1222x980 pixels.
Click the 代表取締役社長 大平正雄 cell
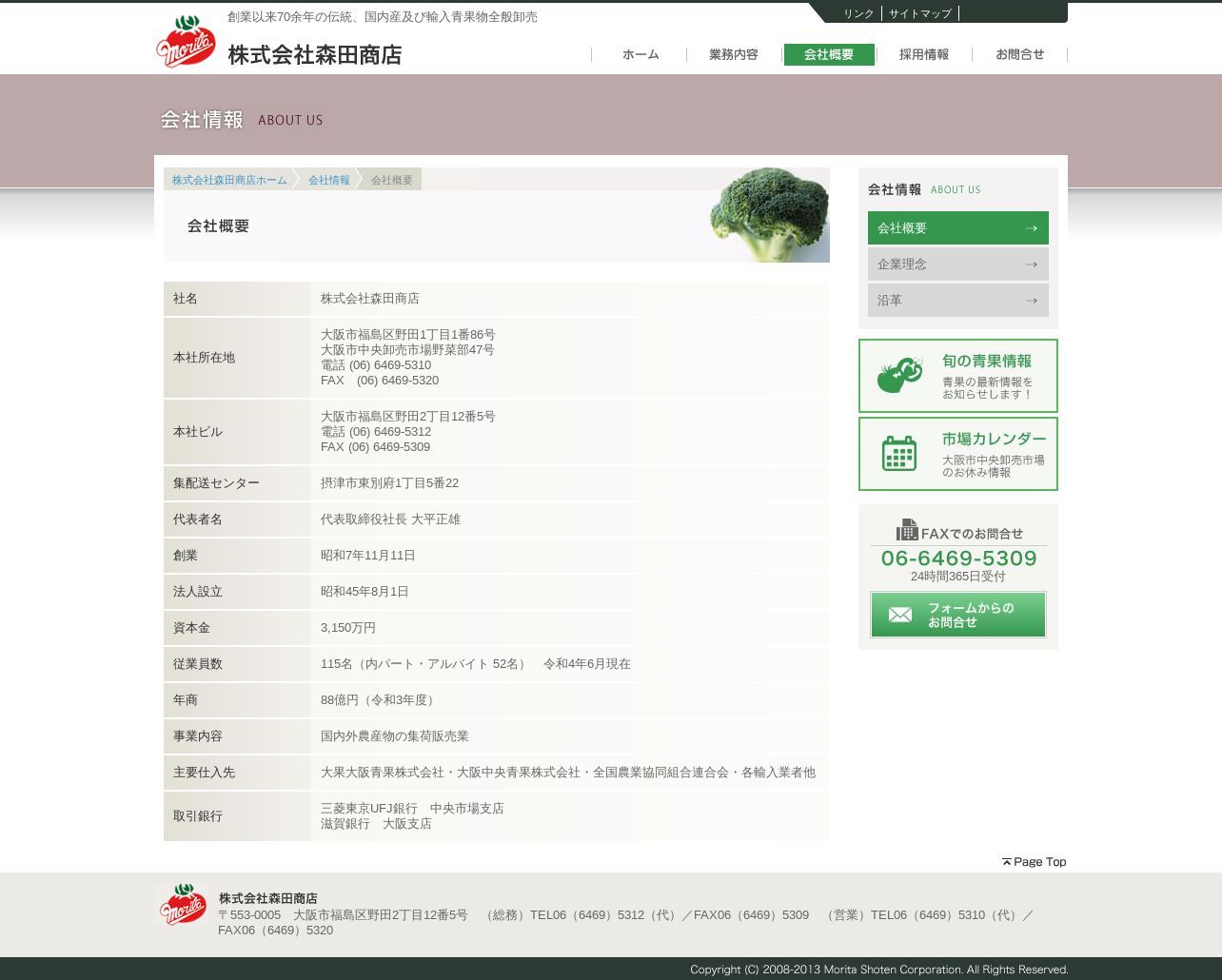pos(390,519)
